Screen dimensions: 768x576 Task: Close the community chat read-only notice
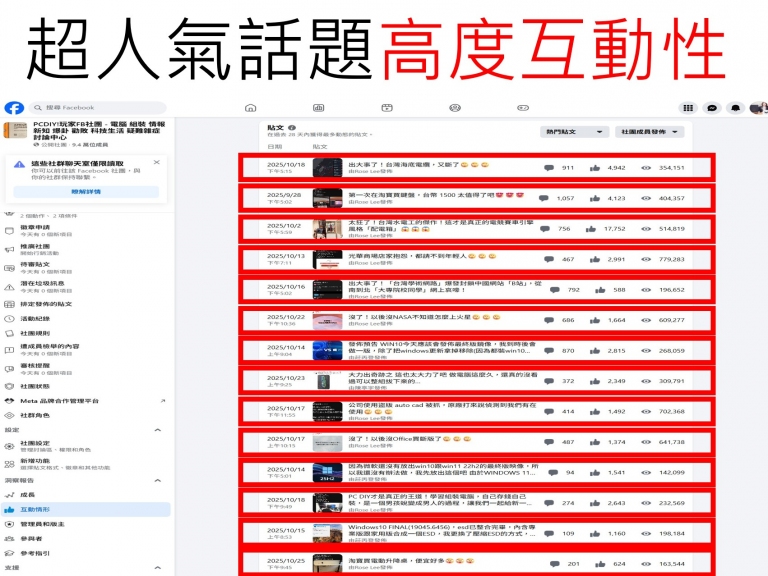pos(156,162)
